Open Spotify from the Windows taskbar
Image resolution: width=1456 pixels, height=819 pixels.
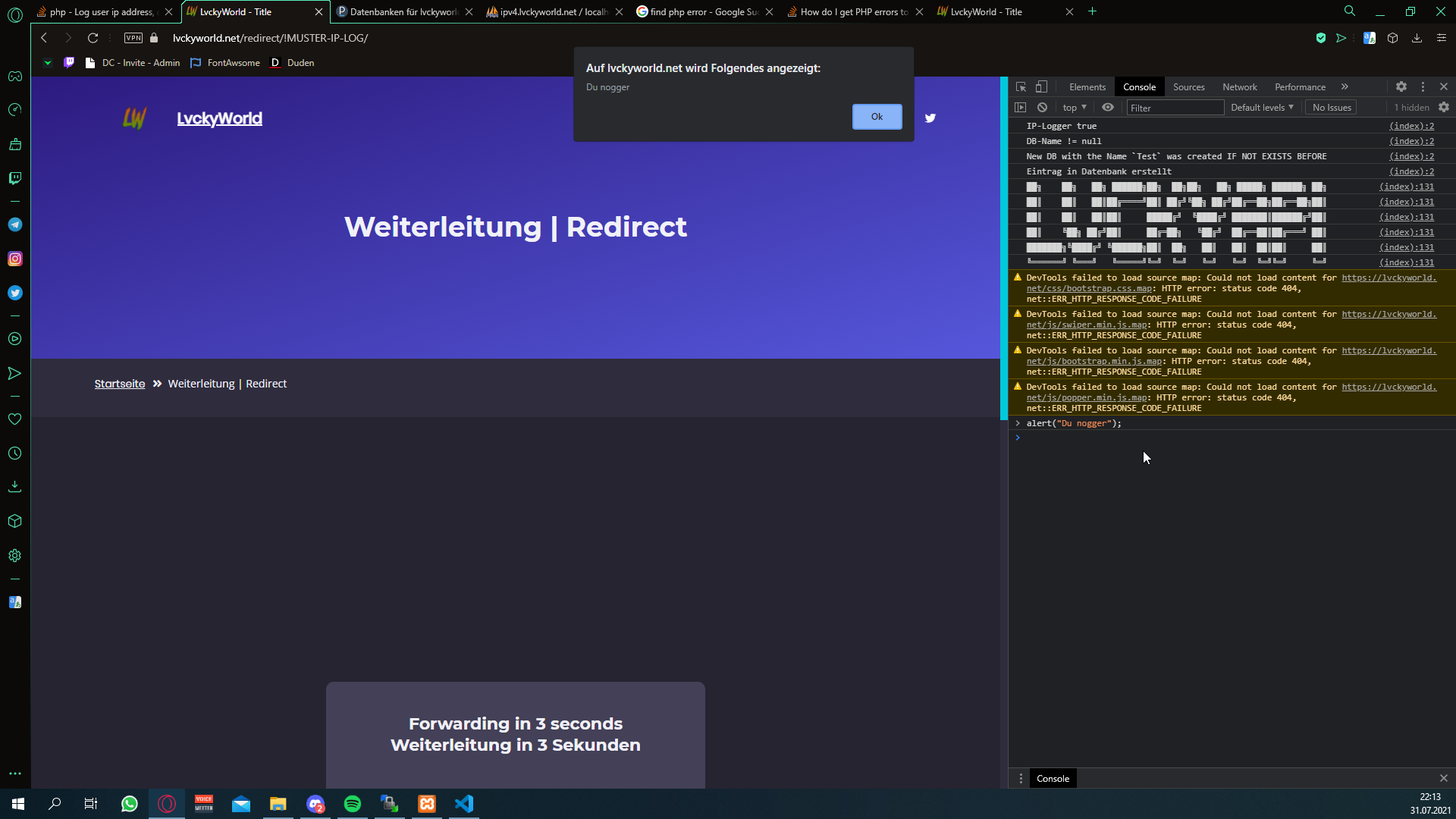coord(353,804)
